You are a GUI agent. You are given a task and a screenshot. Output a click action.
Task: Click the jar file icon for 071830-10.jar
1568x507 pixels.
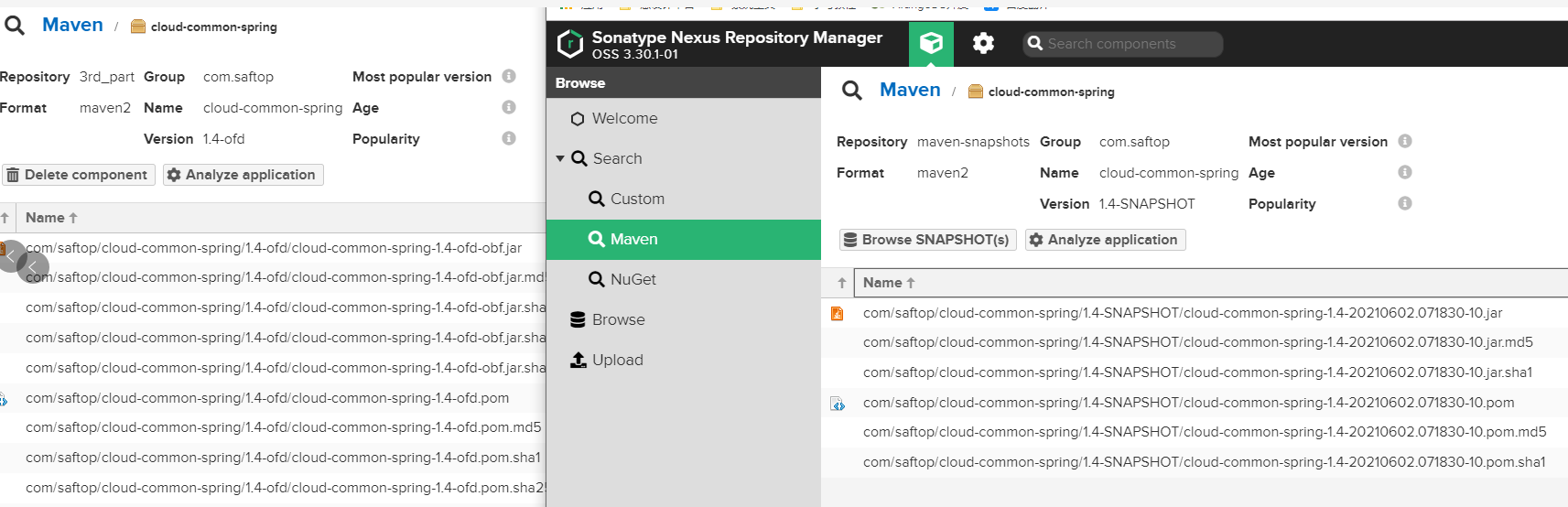coord(837,313)
